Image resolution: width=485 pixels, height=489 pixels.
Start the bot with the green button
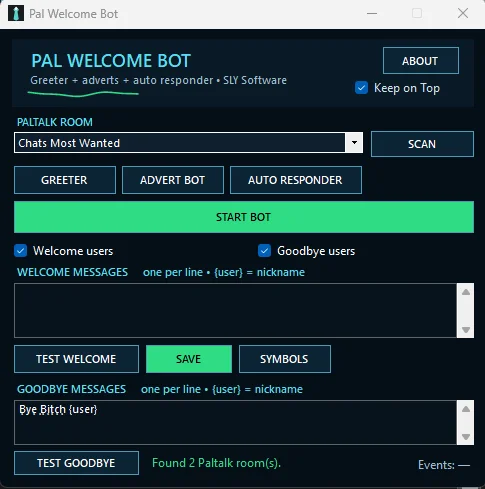(244, 217)
